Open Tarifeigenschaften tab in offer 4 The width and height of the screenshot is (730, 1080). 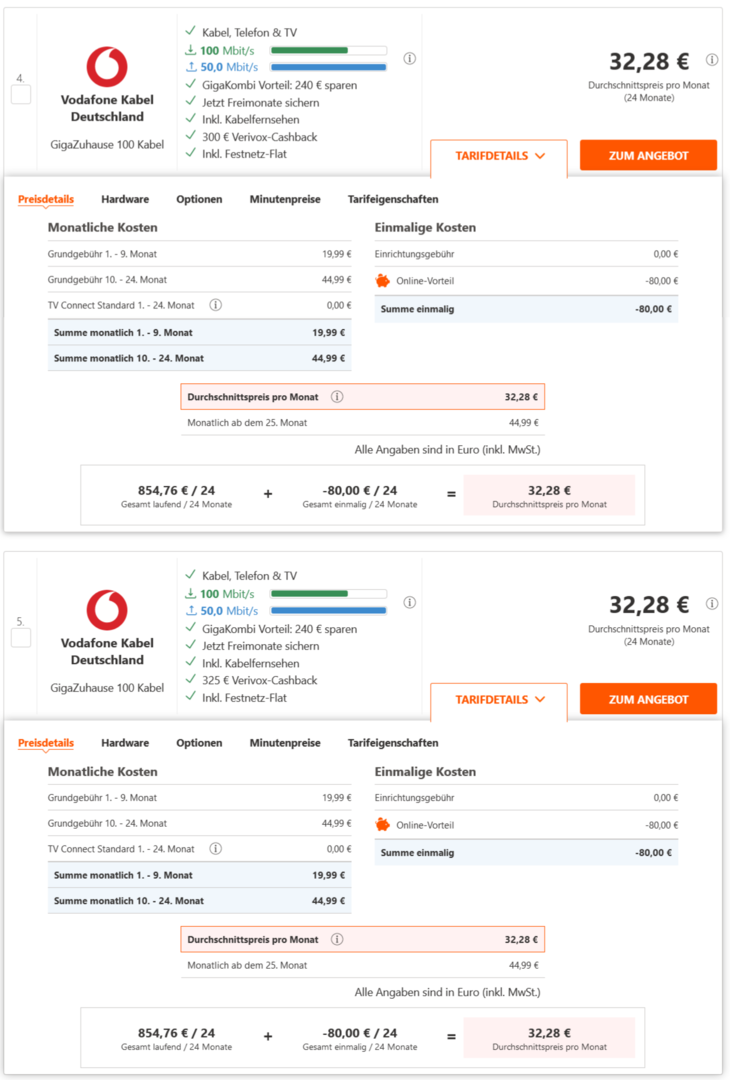[393, 199]
